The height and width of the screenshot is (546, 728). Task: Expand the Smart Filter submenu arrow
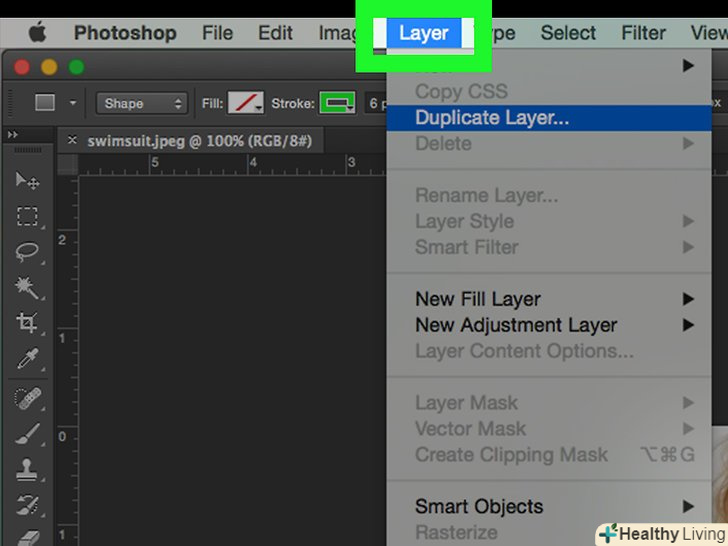pyautogui.click(x=688, y=247)
